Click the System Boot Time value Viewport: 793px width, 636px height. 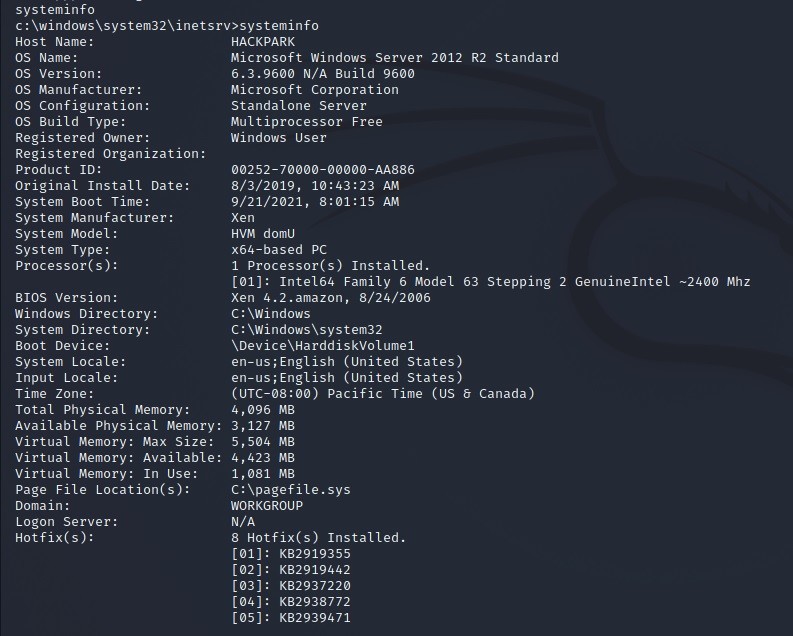pos(314,201)
